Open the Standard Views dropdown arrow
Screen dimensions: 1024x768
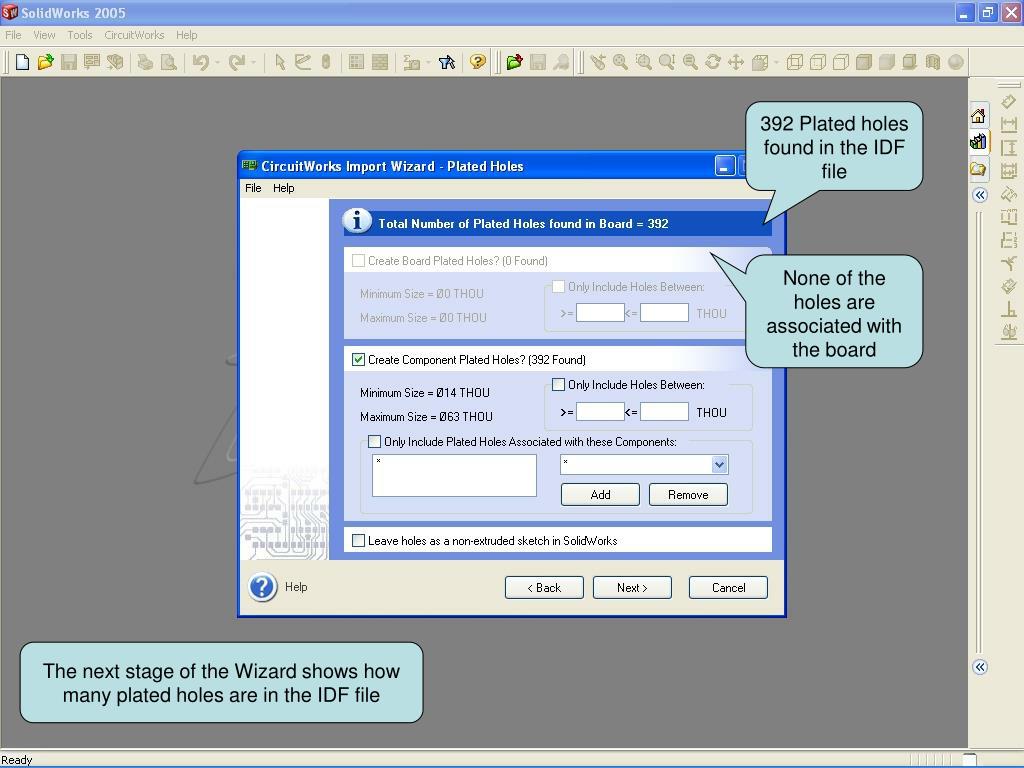pos(776,62)
